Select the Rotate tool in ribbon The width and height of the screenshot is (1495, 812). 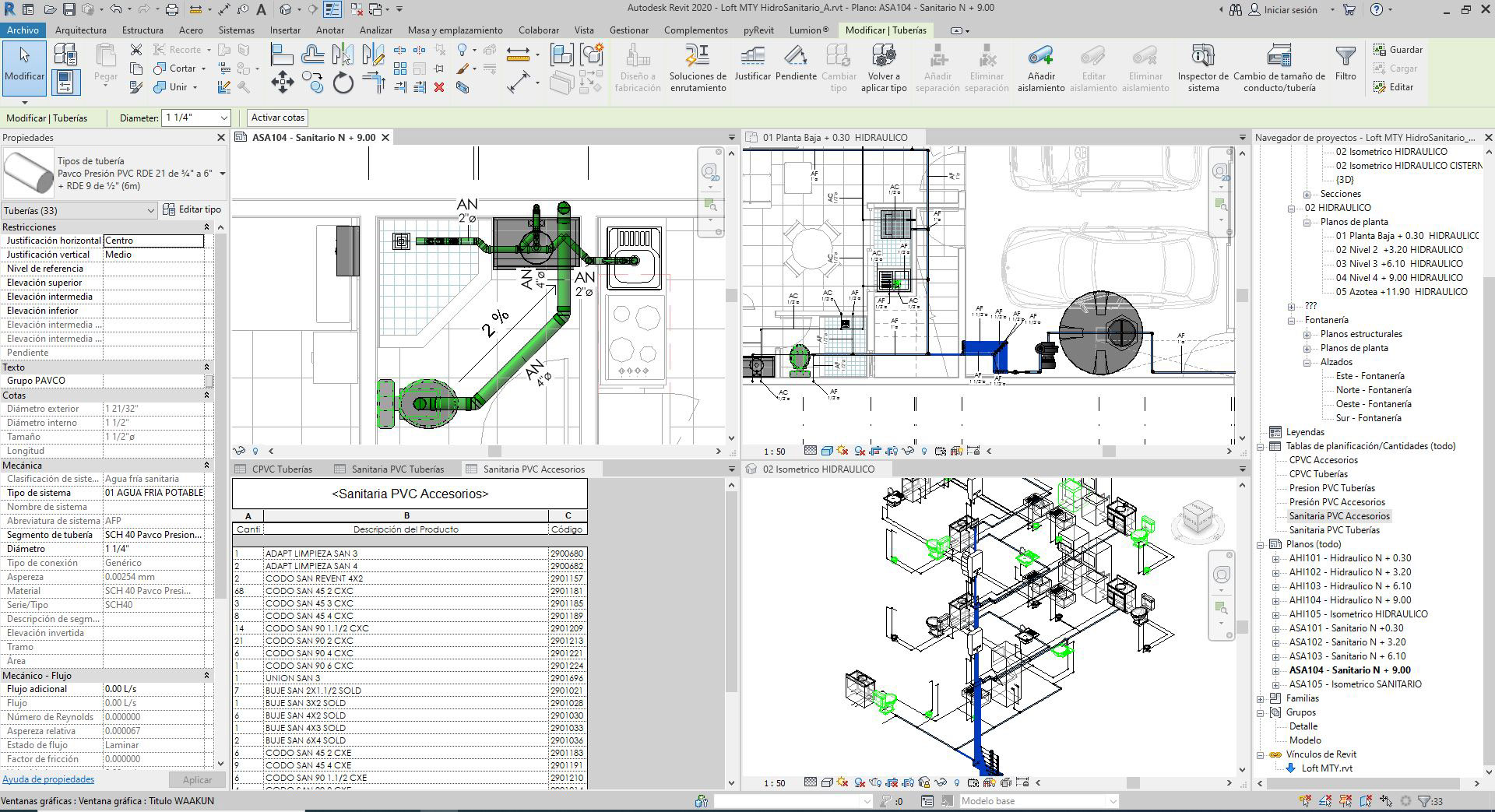[x=343, y=83]
